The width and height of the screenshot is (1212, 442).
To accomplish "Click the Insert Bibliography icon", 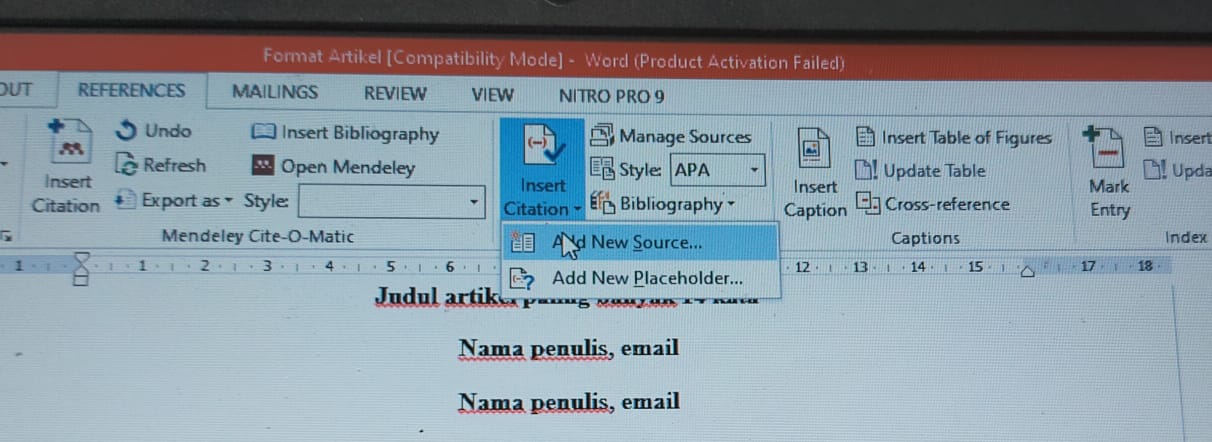I will pyautogui.click(x=264, y=133).
